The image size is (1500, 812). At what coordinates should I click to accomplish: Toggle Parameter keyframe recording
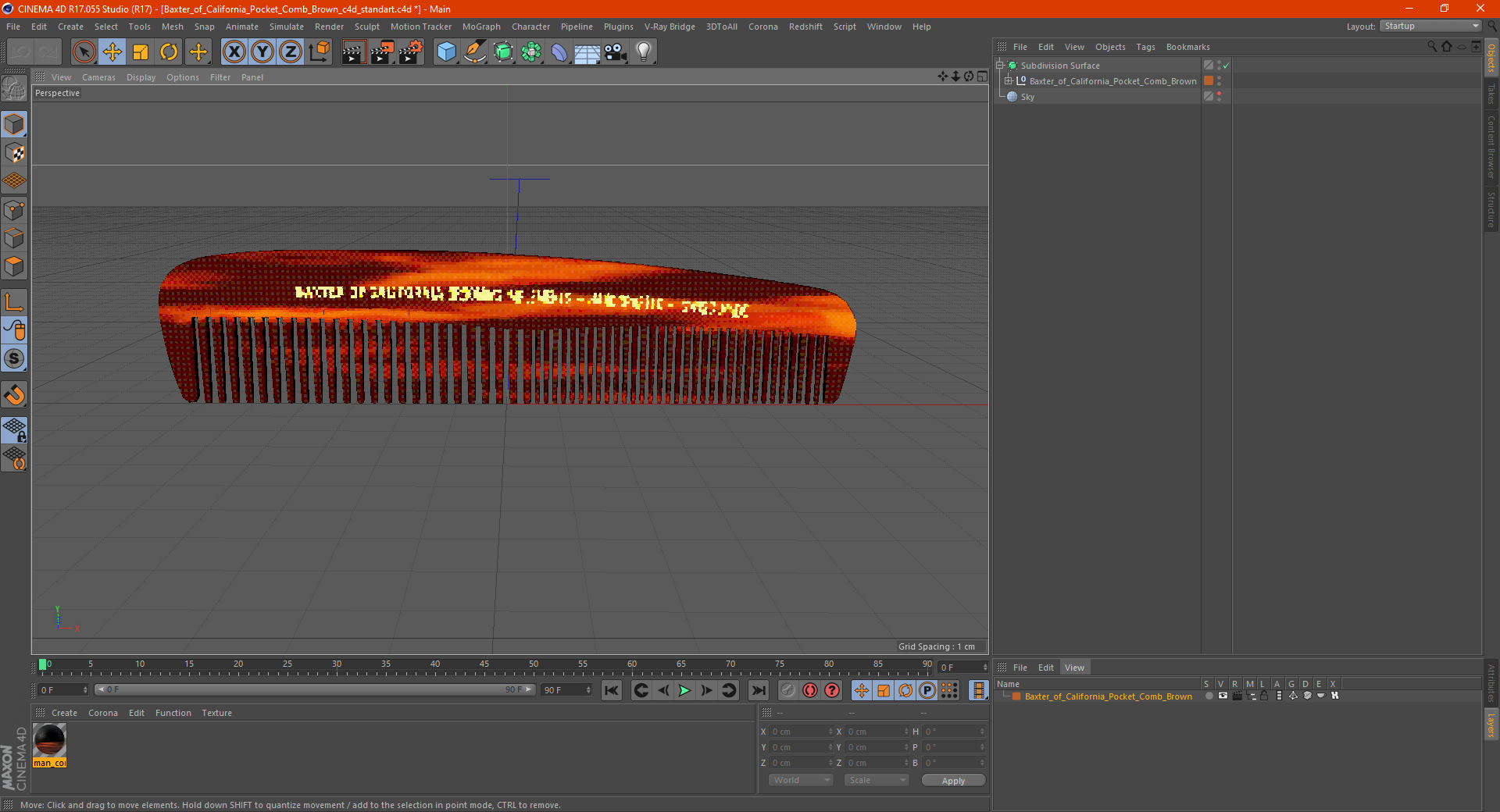click(927, 690)
